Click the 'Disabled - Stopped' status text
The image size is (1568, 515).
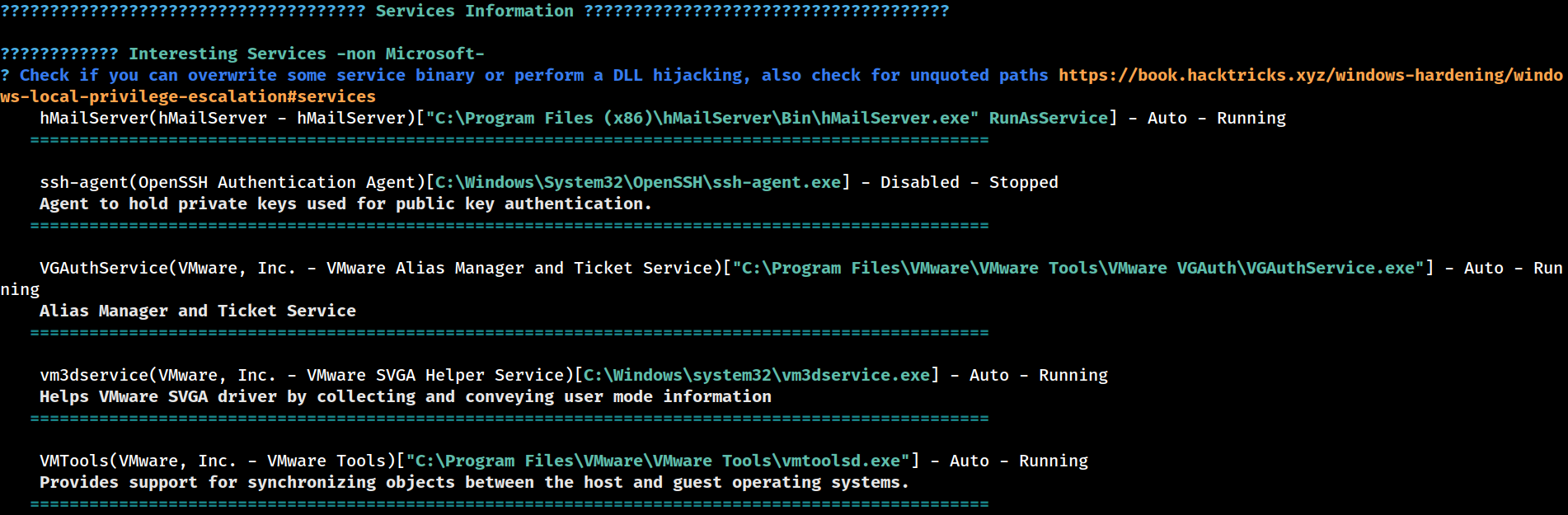(969, 182)
